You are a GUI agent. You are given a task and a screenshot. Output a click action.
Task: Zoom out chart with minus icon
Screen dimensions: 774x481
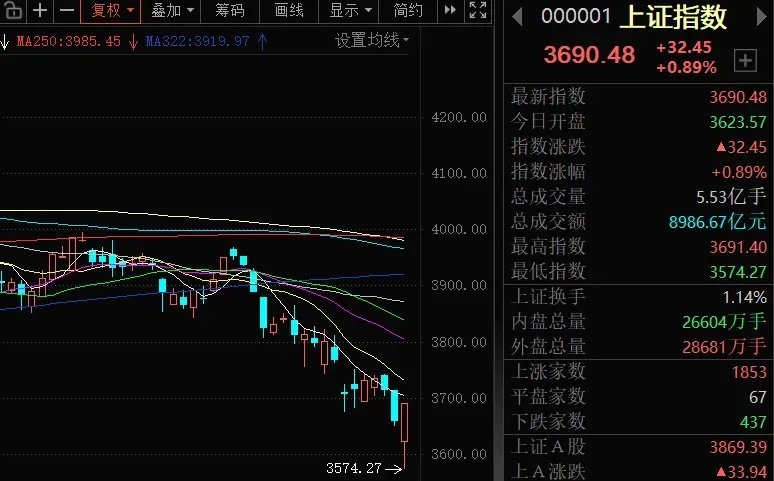67,10
